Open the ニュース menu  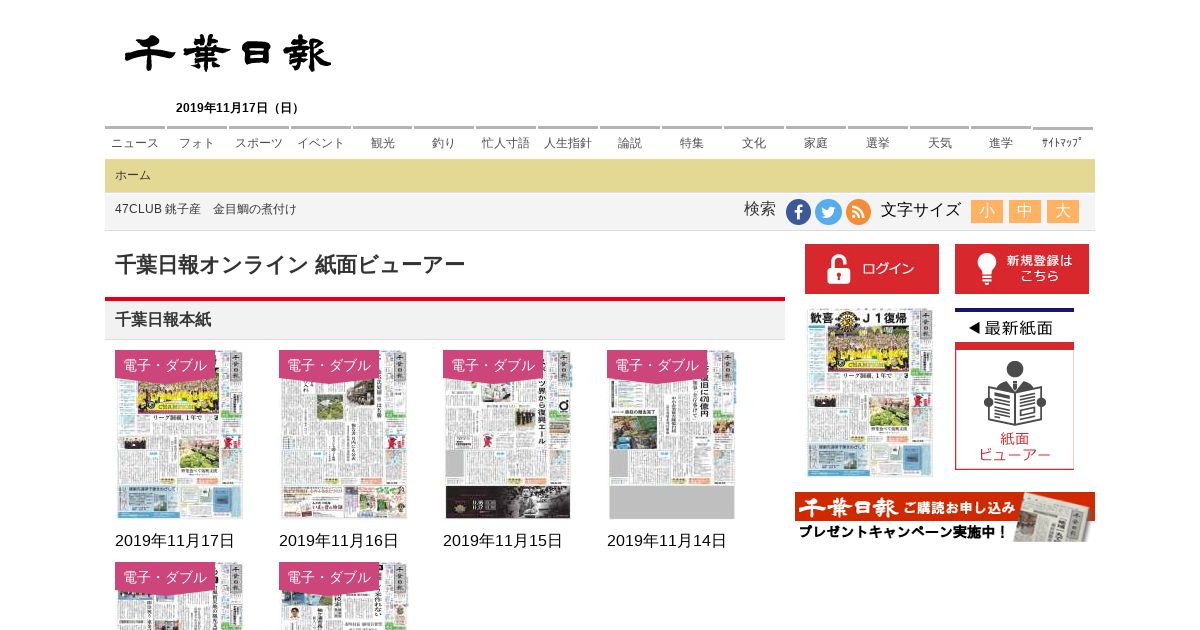tap(135, 142)
